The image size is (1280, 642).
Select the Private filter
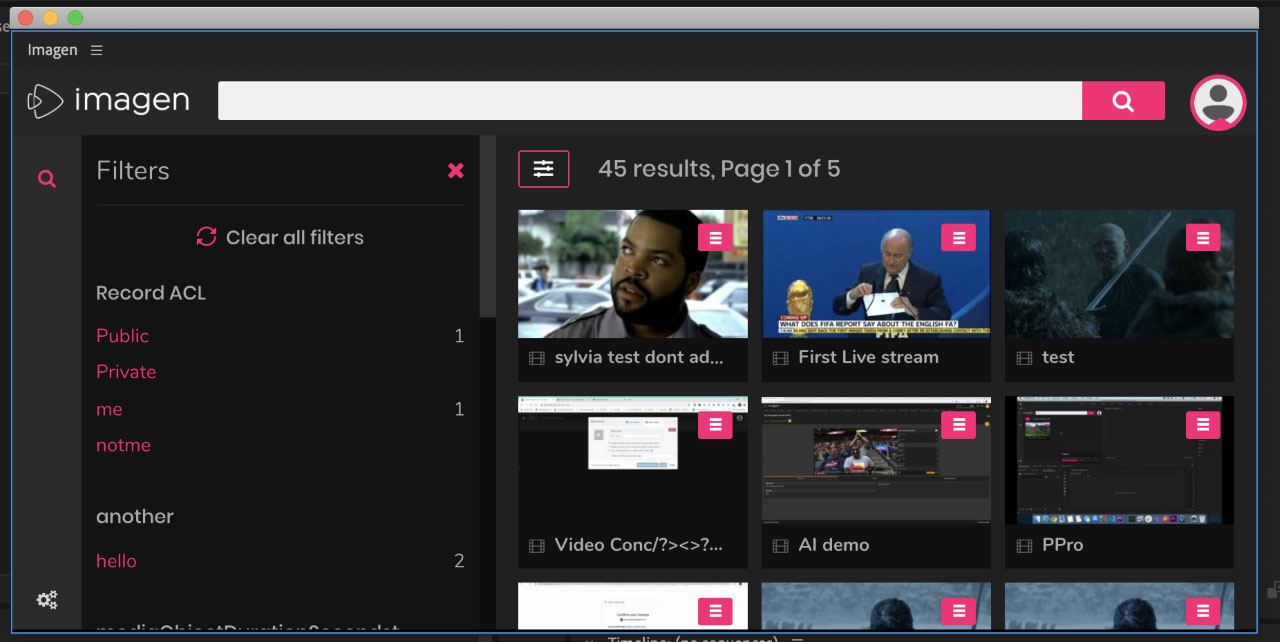coord(126,372)
